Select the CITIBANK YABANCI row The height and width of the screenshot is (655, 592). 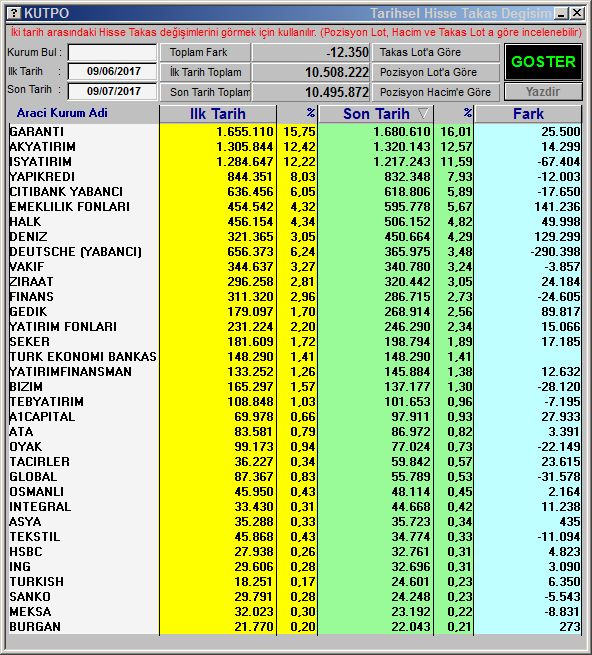295,192
